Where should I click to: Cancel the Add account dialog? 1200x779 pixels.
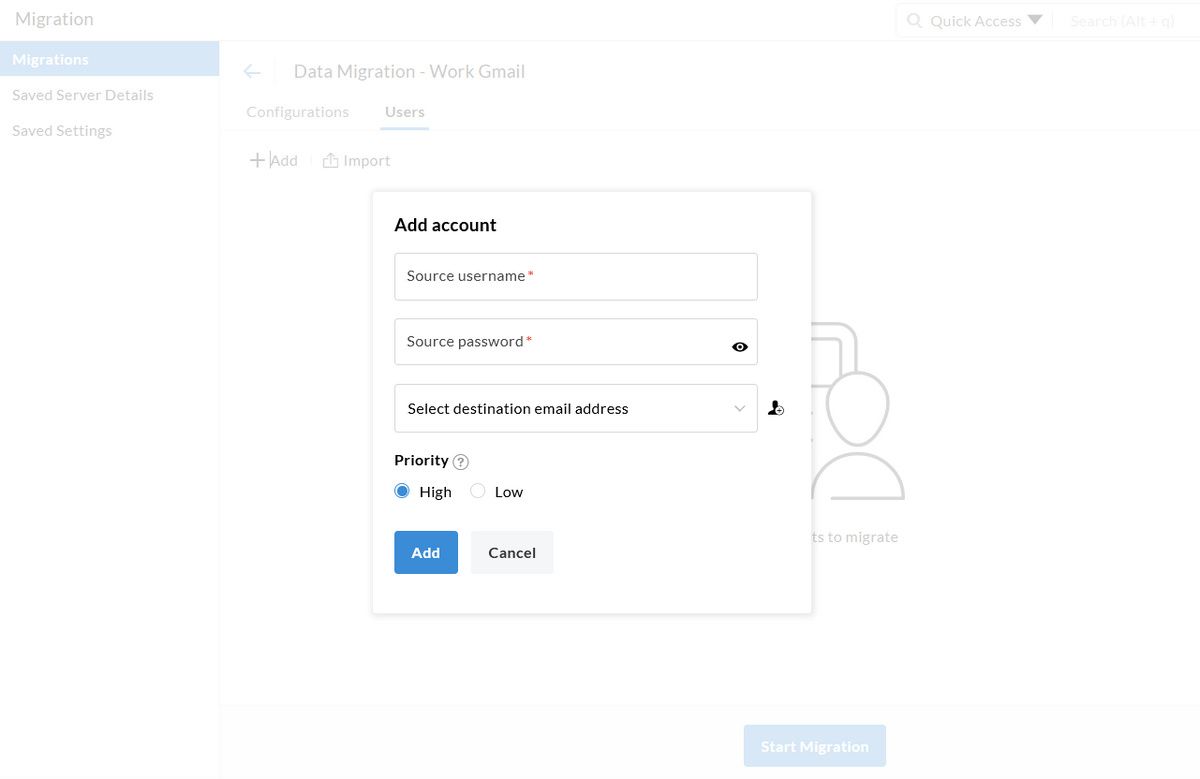pos(511,552)
